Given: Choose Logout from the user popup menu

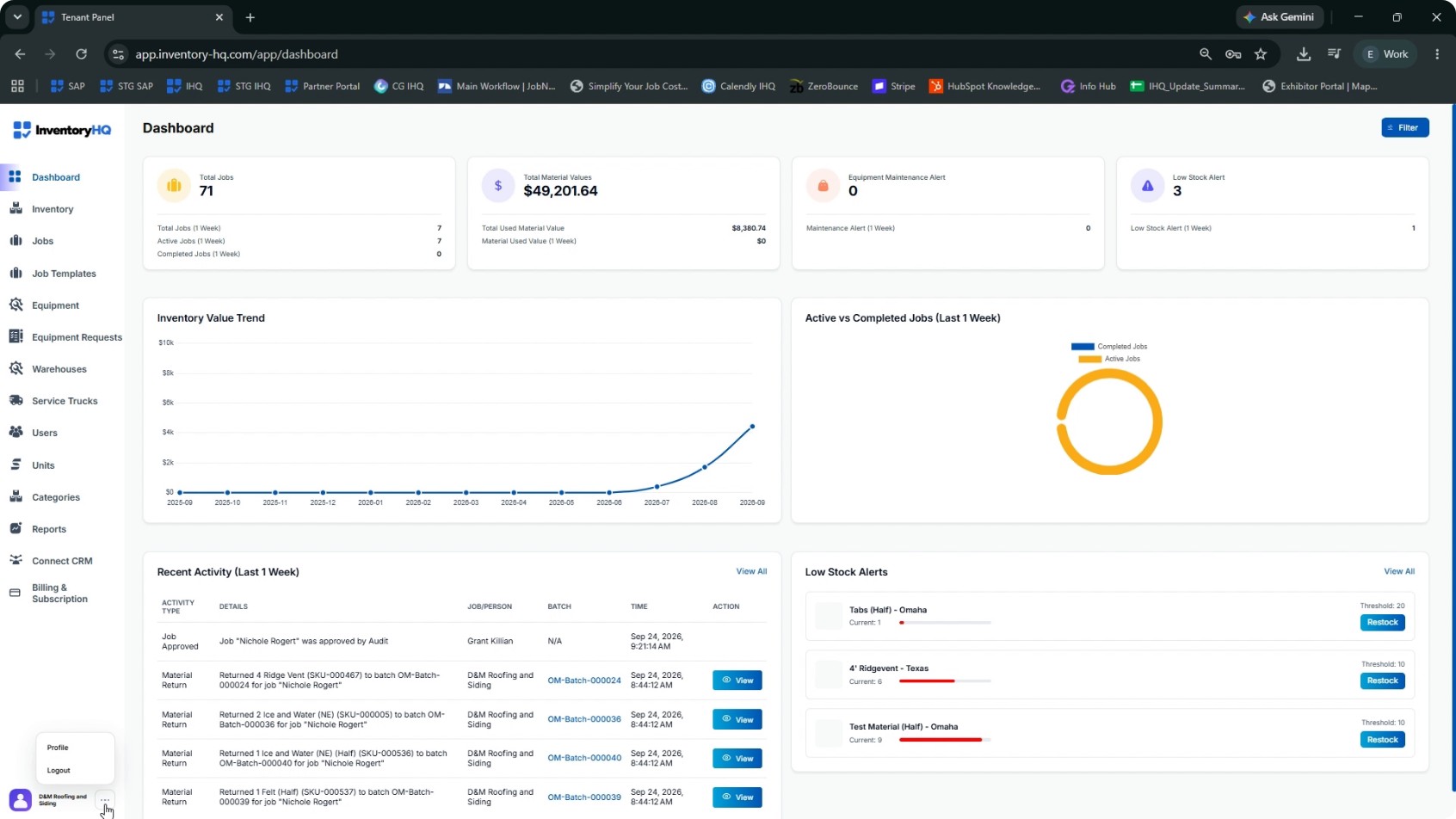Looking at the screenshot, I should 59,771.
